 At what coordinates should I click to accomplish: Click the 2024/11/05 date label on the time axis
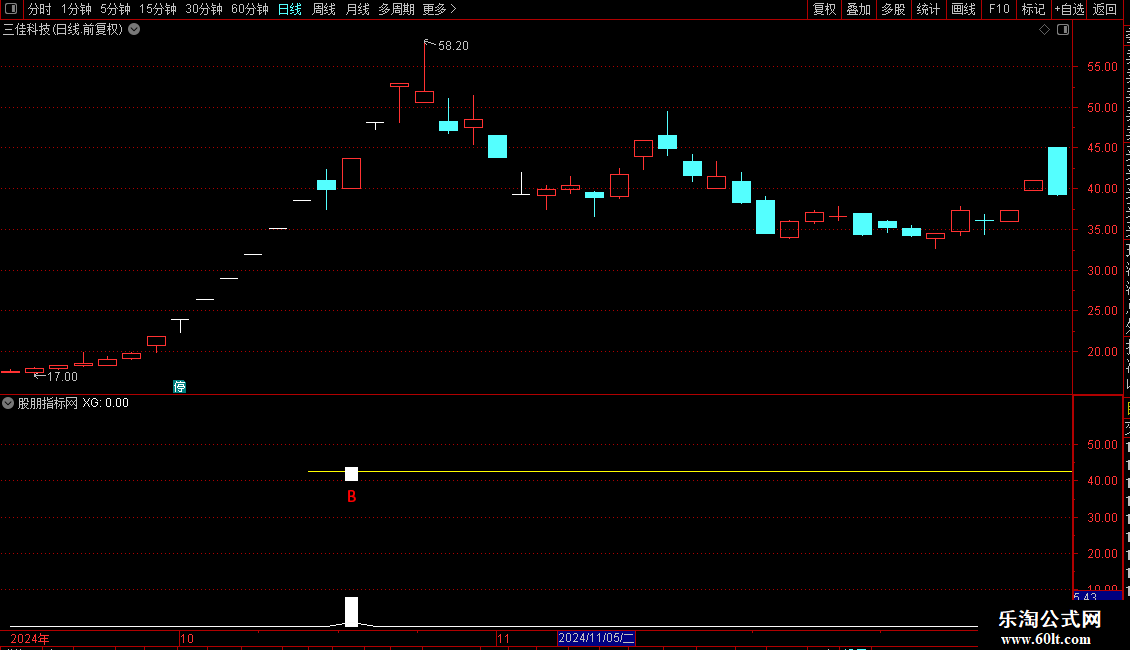click(x=596, y=638)
